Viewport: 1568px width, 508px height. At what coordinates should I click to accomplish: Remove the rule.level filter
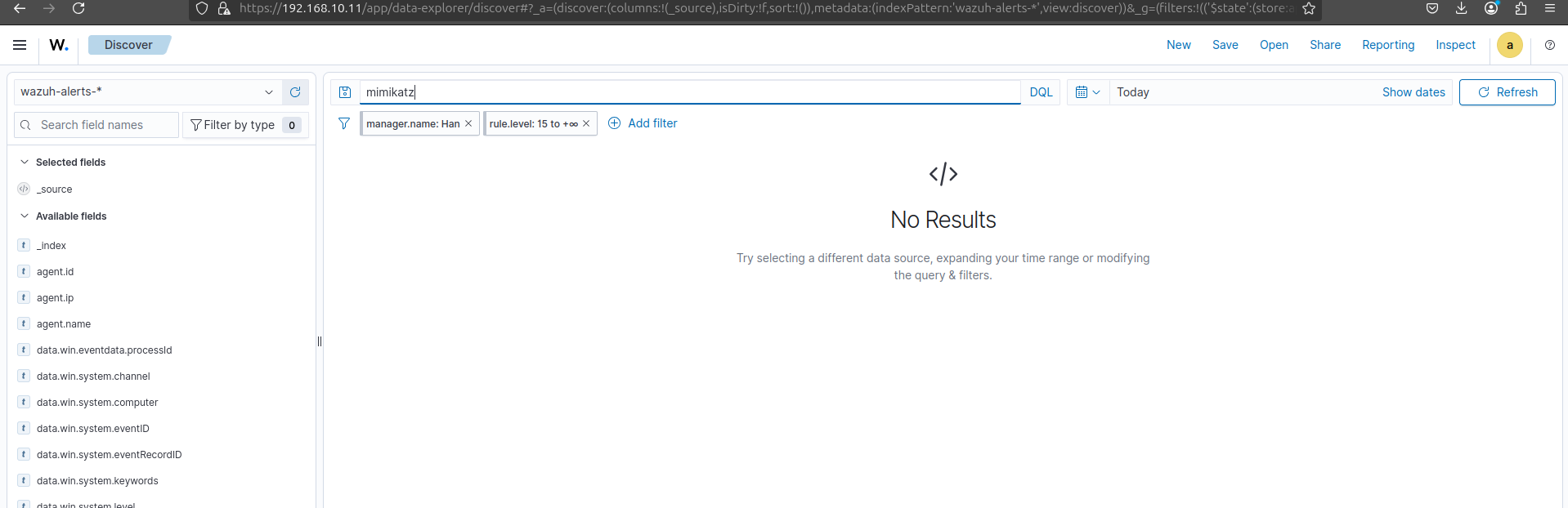pyautogui.click(x=586, y=123)
